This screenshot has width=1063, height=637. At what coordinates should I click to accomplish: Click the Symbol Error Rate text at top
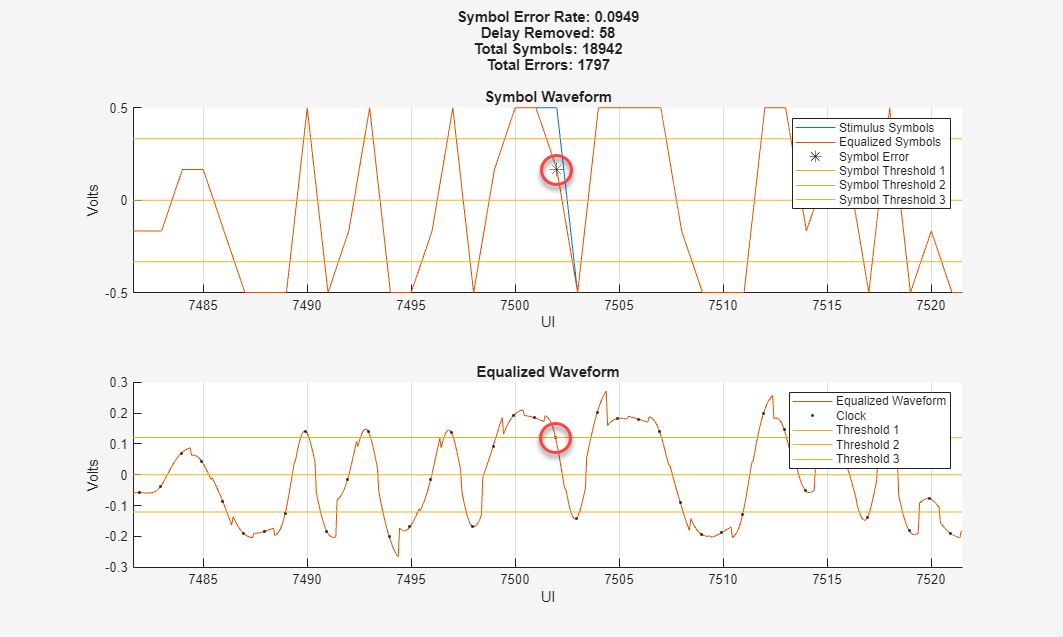(549, 16)
